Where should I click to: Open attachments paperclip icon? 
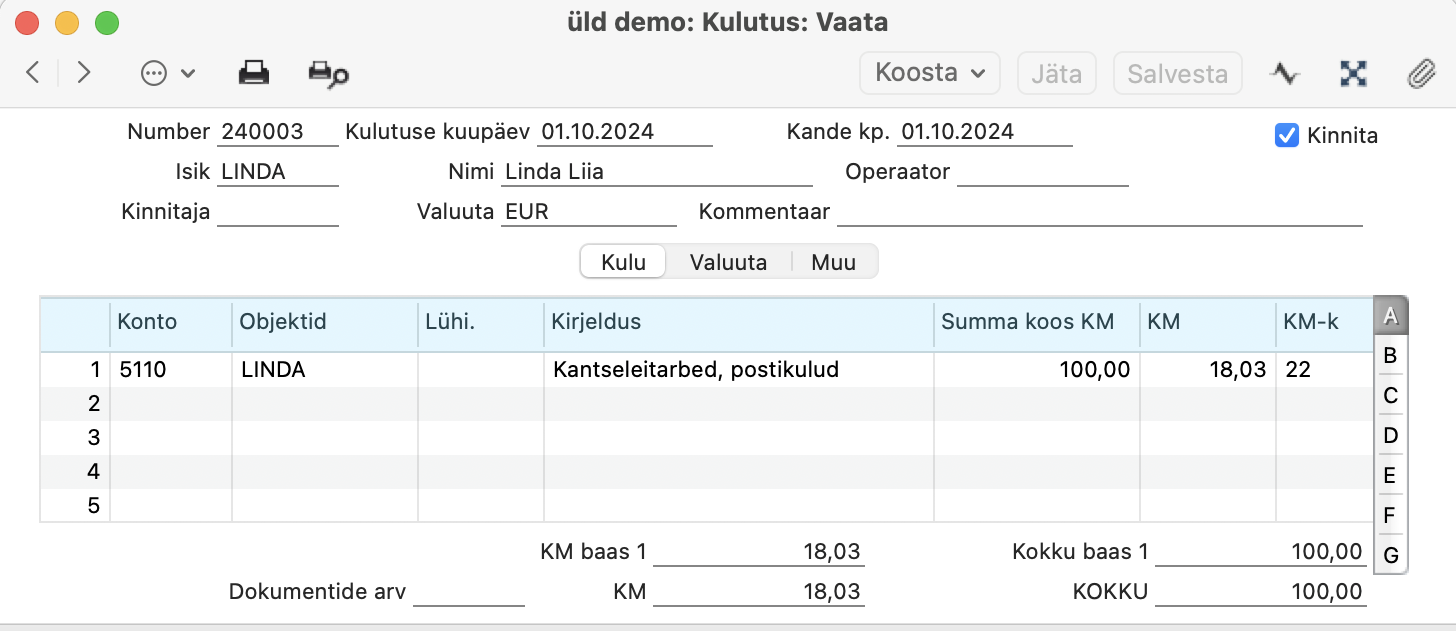point(1421,73)
